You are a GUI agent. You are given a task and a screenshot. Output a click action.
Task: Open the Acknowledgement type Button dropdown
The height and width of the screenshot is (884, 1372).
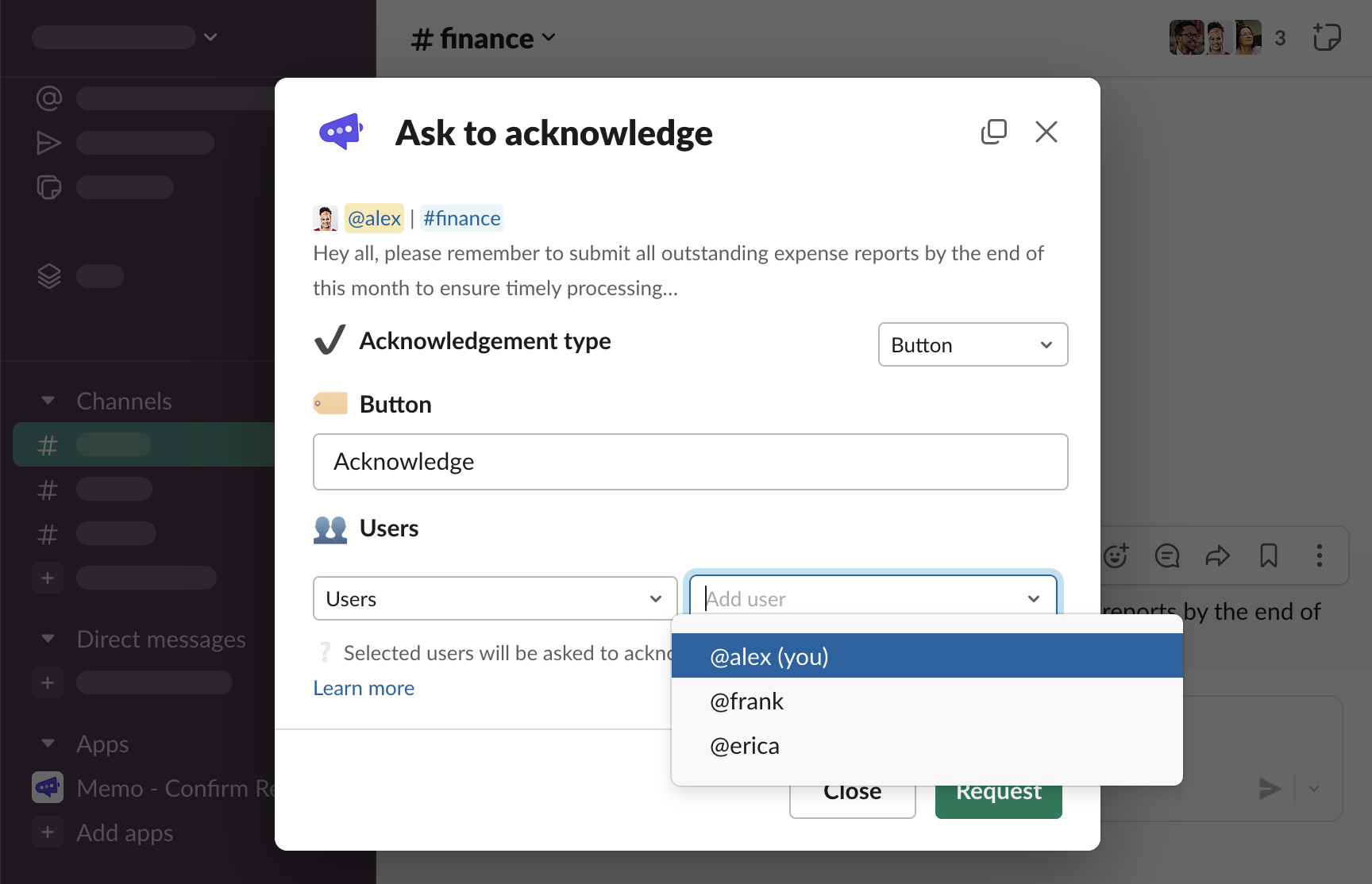[x=972, y=344]
